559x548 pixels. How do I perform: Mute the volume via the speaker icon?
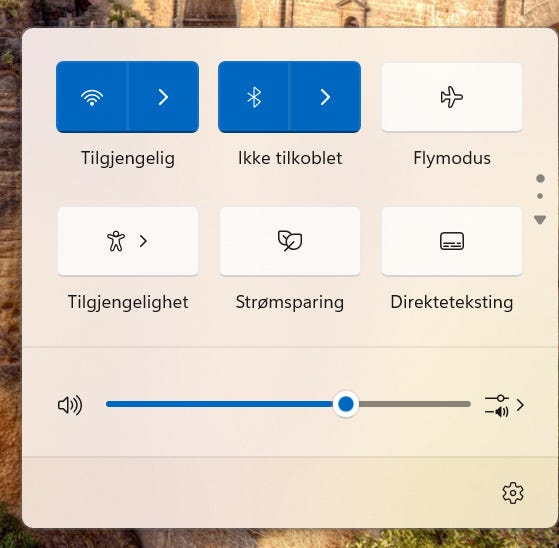pos(70,405)
